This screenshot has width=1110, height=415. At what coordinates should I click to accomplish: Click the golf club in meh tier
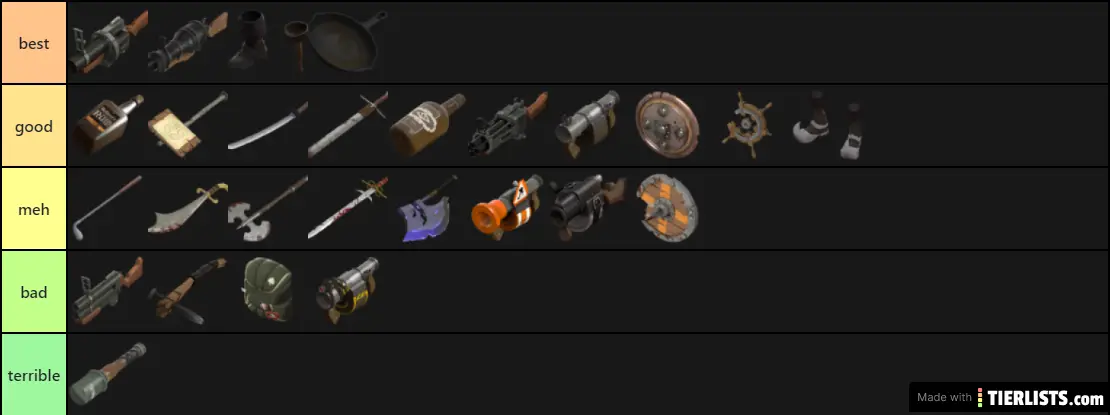tap(107, 208)
